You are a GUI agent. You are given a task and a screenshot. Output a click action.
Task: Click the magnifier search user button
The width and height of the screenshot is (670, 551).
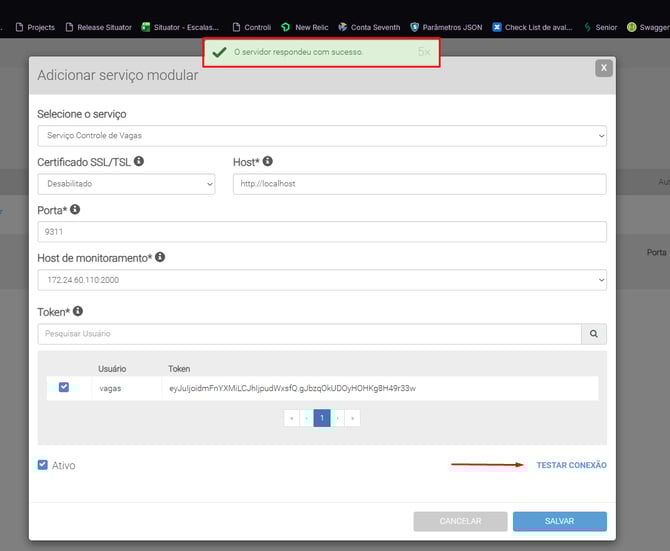(594, 334)
